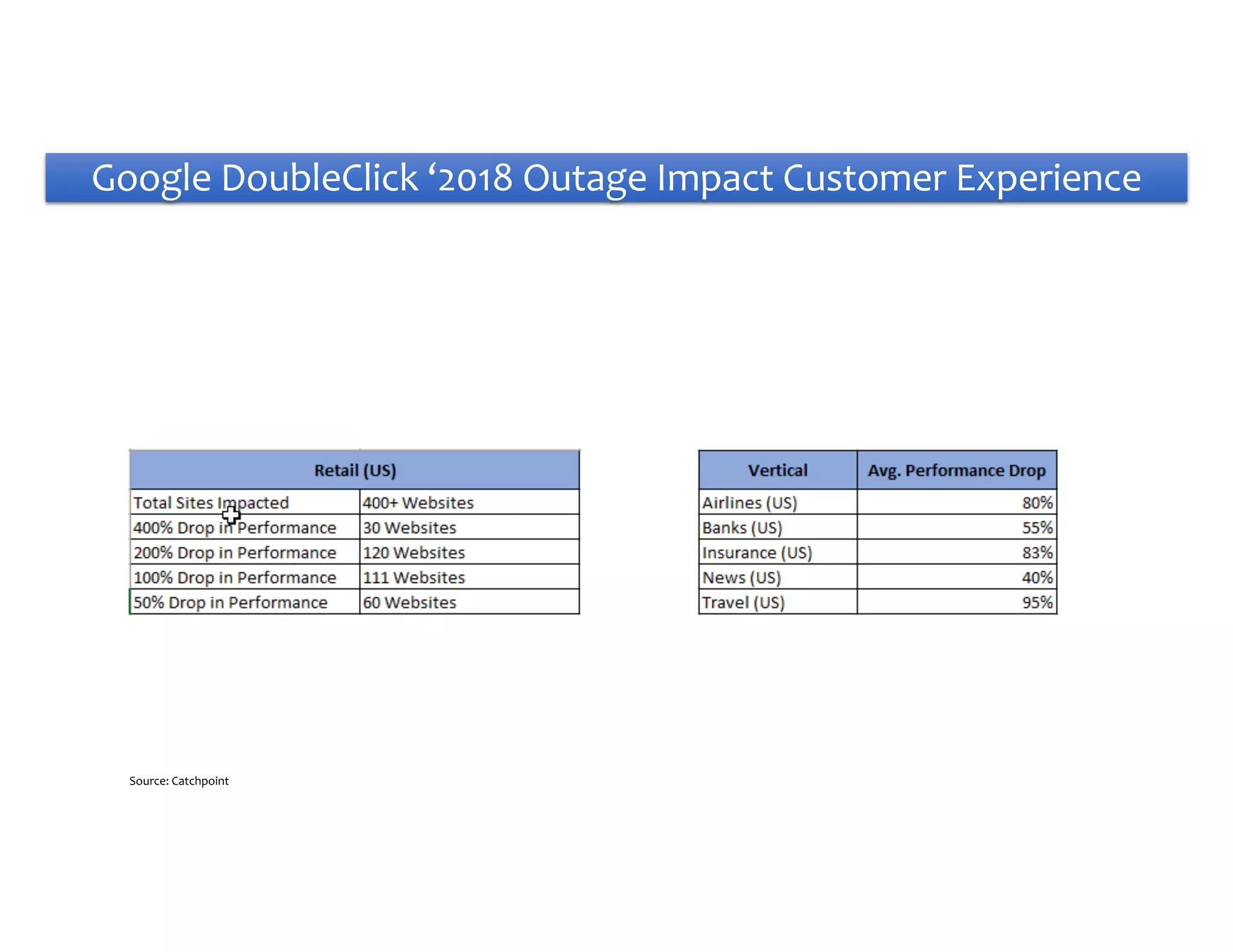The image size is (1233, 952).
Task: Select the 'Retail (US)' table header
Action: coord(355,470)
